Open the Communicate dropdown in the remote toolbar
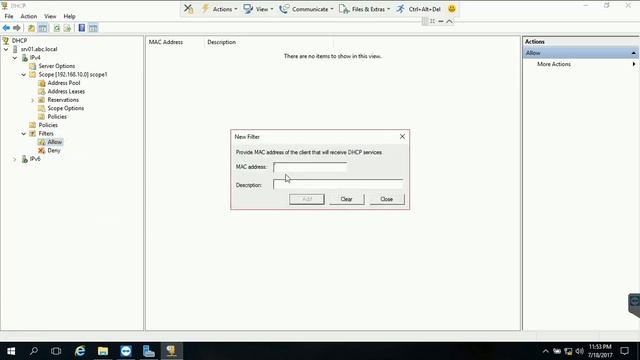 click(x=306, y=9)
